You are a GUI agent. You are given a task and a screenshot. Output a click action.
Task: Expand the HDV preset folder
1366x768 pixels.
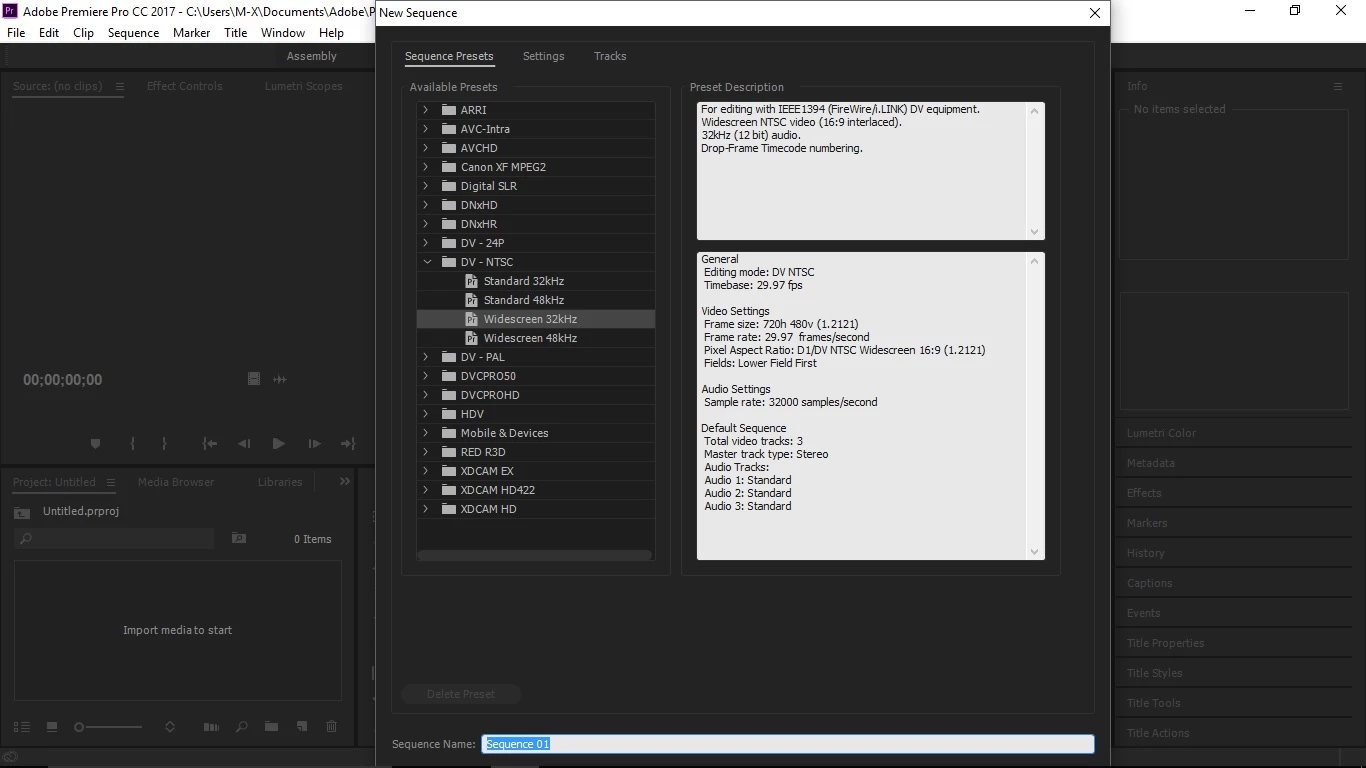pyautogui.click(x=426, y=414)
